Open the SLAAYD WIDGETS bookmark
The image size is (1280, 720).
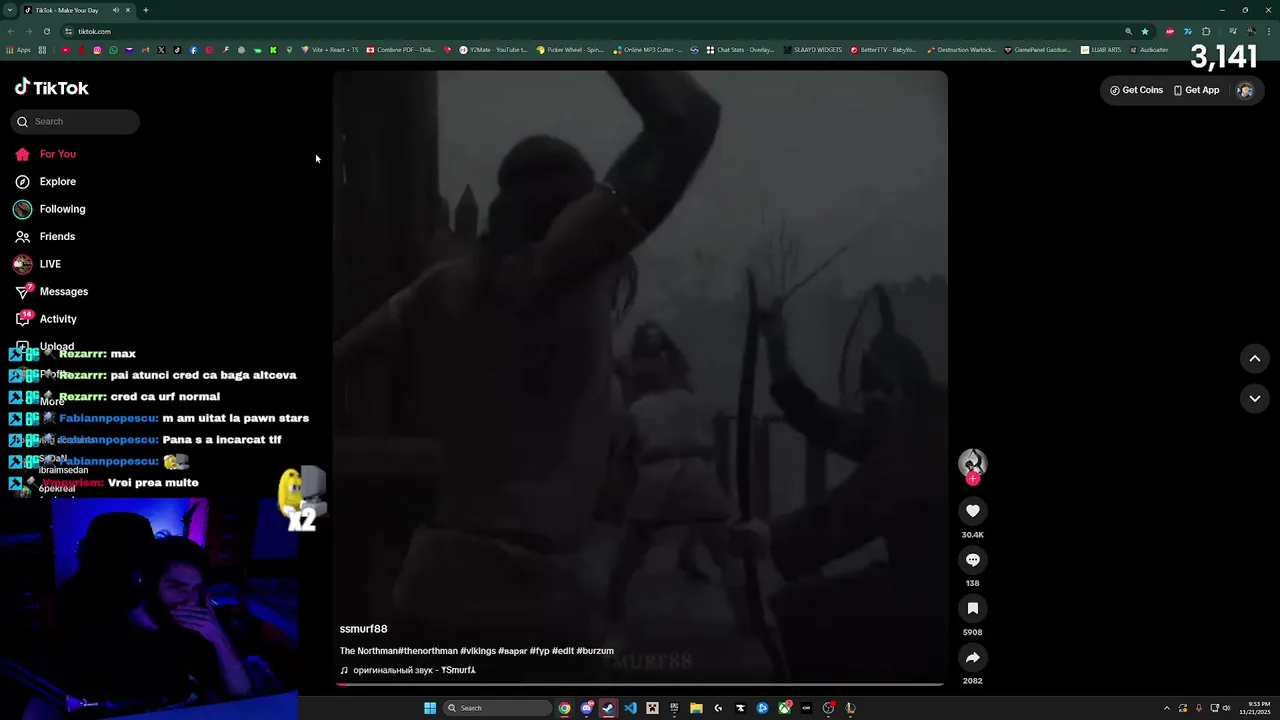coord(813,50)
